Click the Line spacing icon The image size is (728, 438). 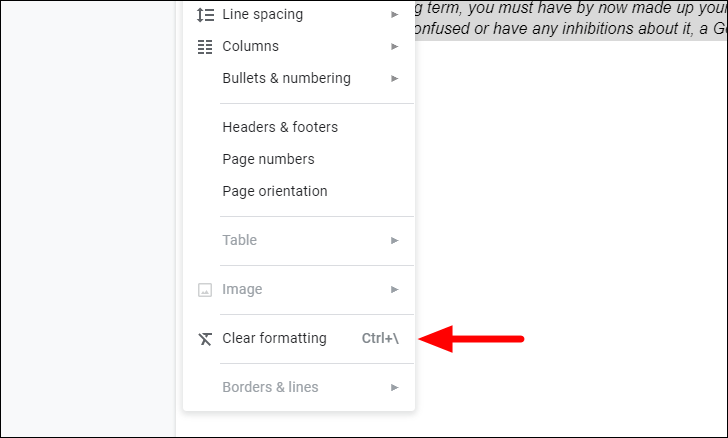(x=205, y=15)
